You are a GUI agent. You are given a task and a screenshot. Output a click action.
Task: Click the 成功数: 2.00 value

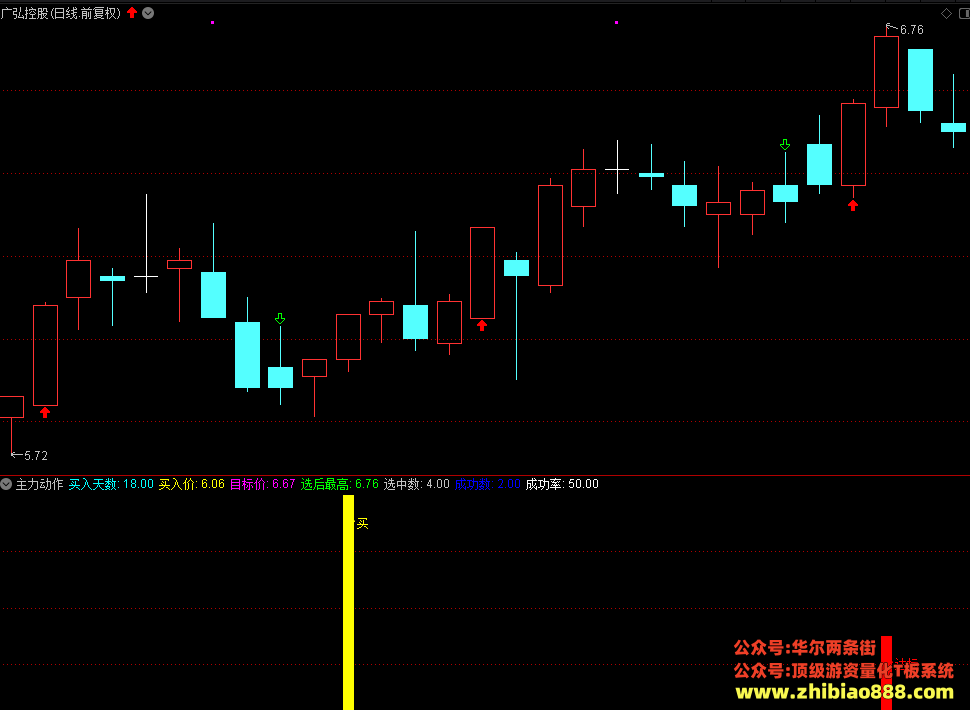[487, 484]
